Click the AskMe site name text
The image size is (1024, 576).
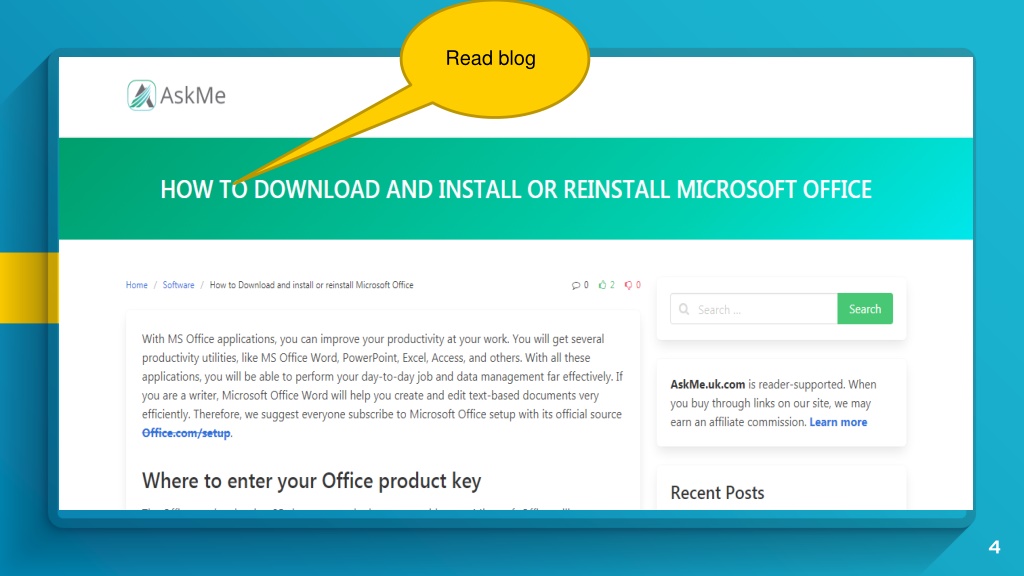tap(193, 95)
